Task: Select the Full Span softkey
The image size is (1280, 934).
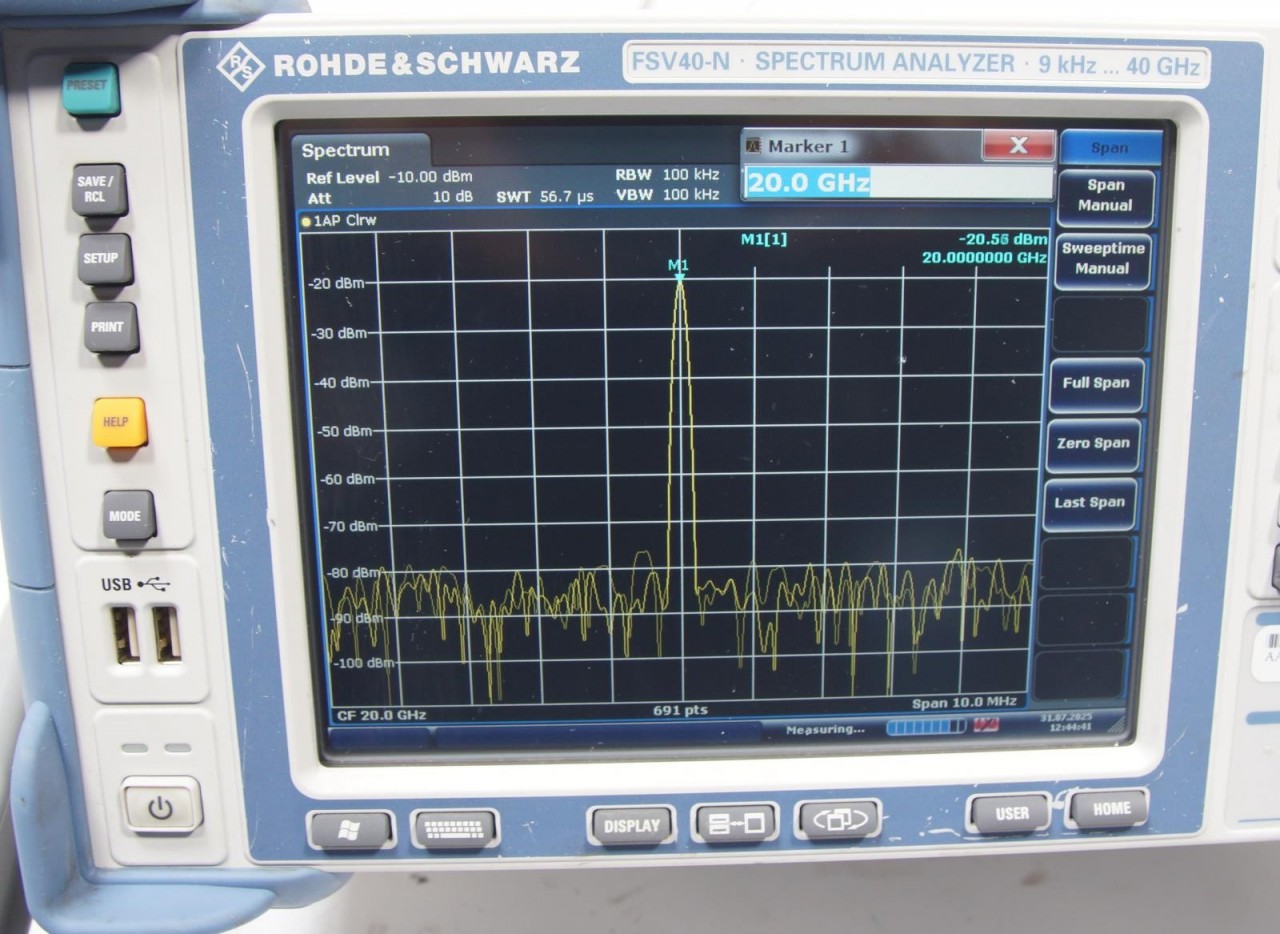Action: coord(1096,383)
